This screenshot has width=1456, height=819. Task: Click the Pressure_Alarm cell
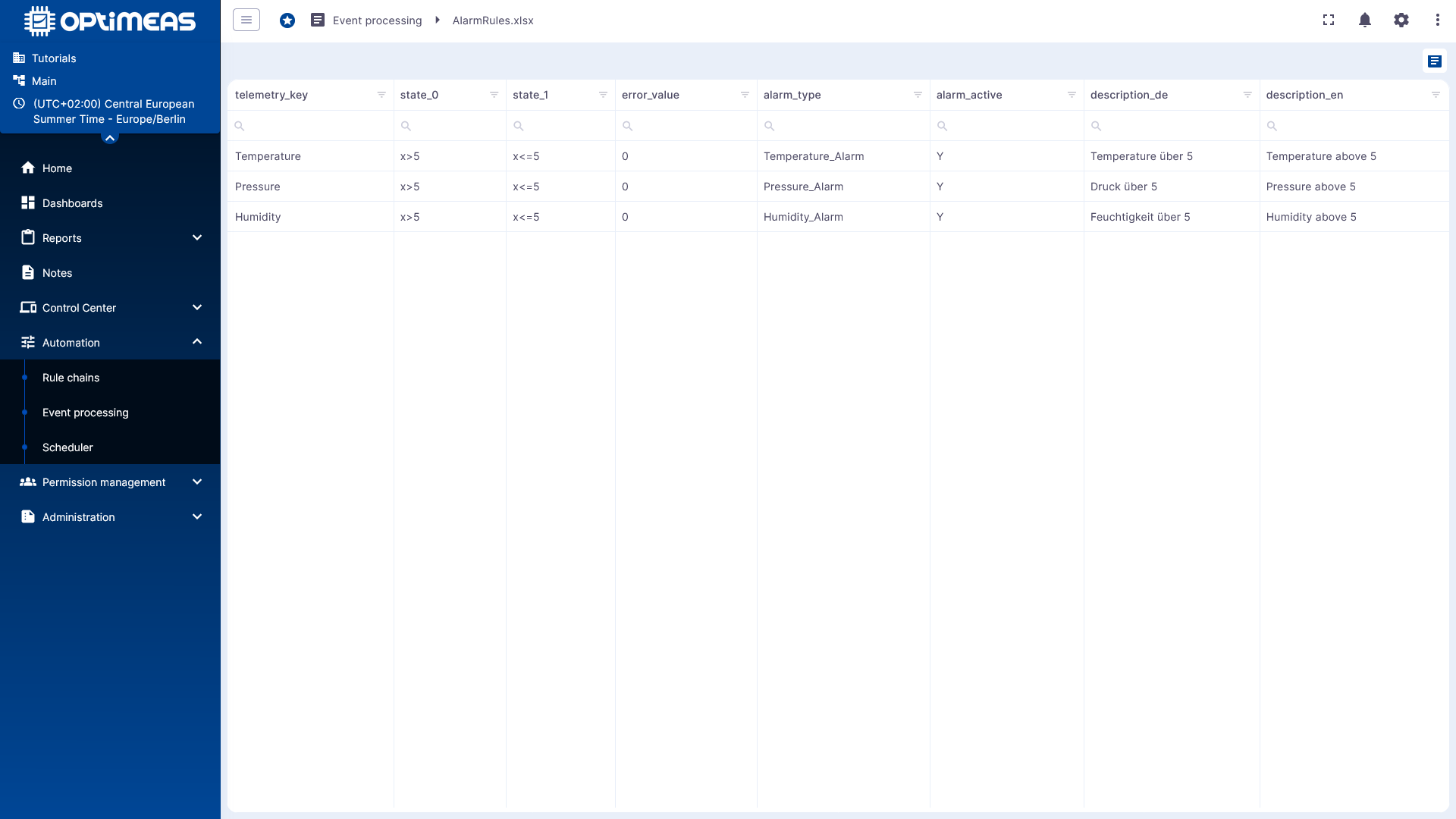coord(843,187)
